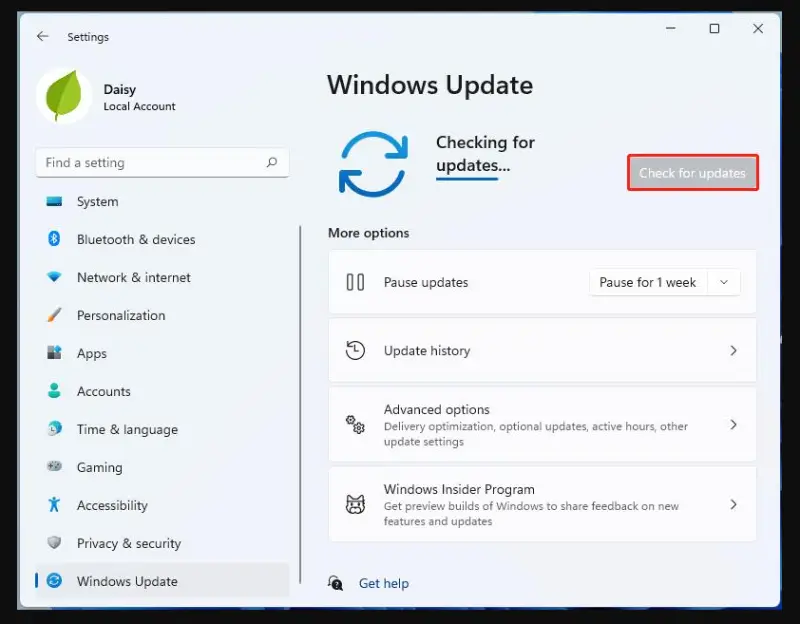Click the Windows Update page heading
The height and width of the screenshot is (624, 800).
[x=430, y=85]
